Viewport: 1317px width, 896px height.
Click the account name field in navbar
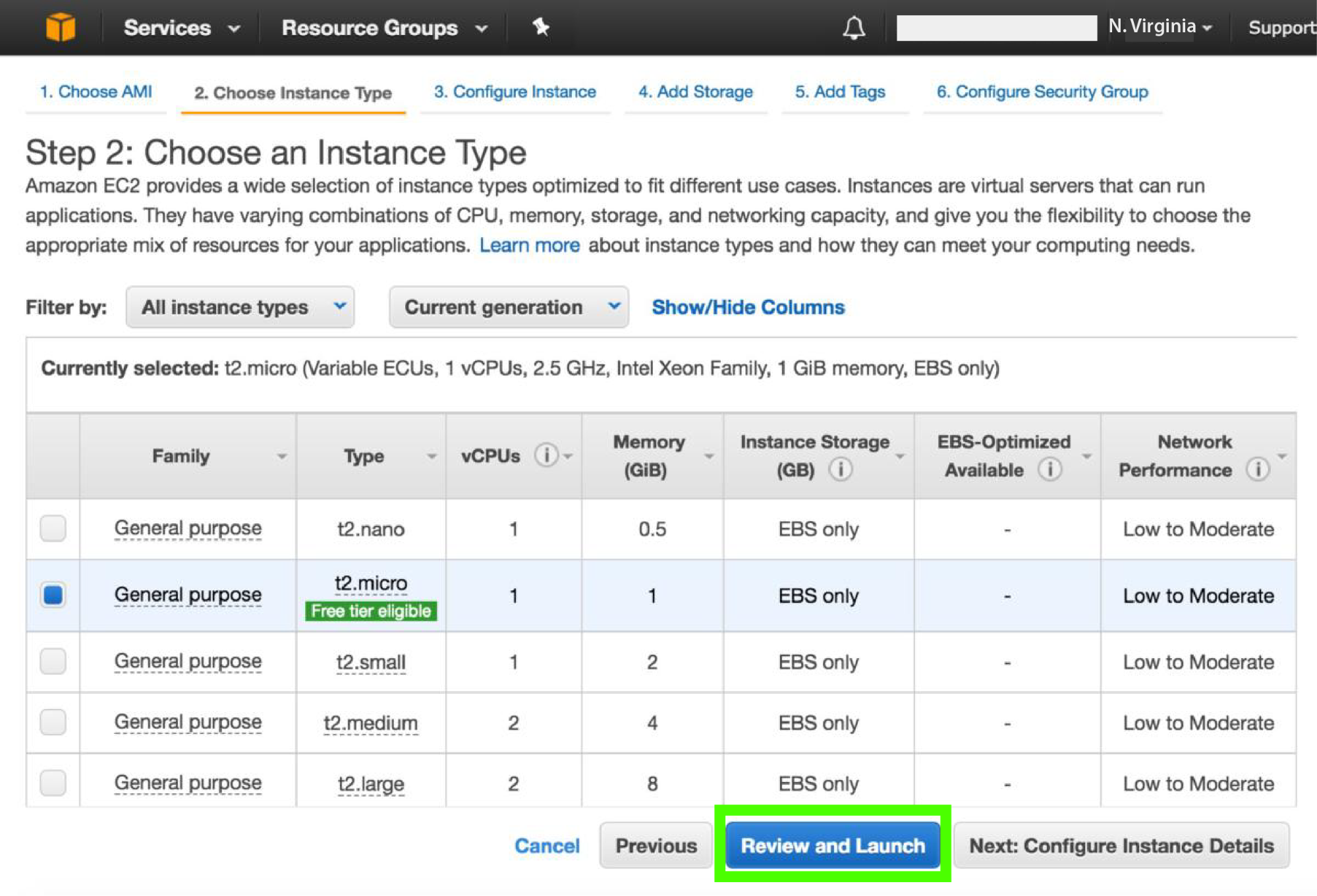point(996,28)
